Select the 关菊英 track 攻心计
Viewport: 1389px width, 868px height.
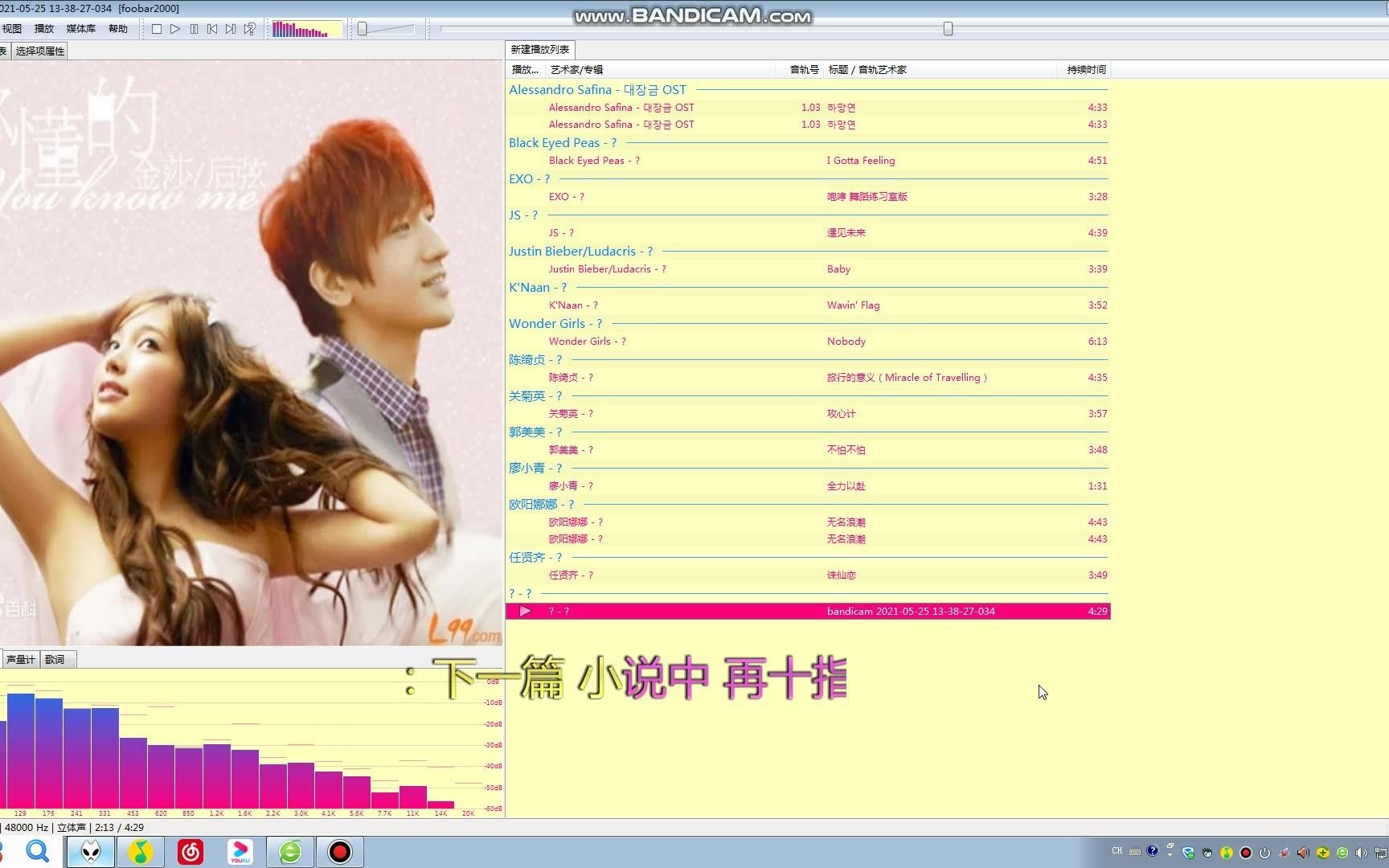point(808,414)
